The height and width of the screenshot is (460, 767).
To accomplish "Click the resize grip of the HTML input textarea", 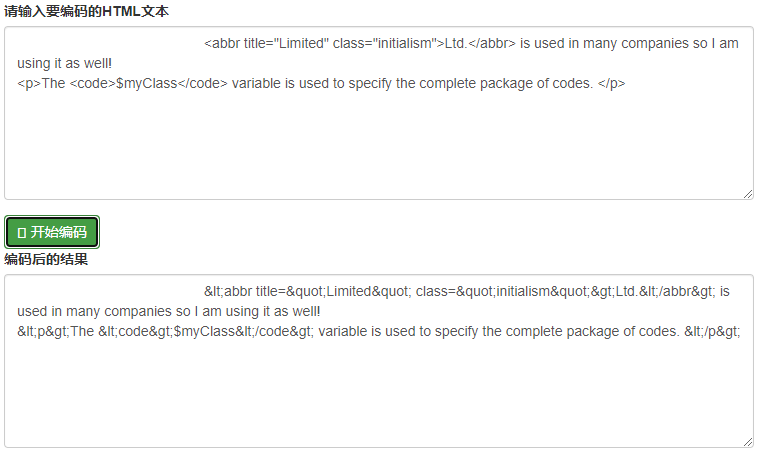I will (x=748, y=194).
